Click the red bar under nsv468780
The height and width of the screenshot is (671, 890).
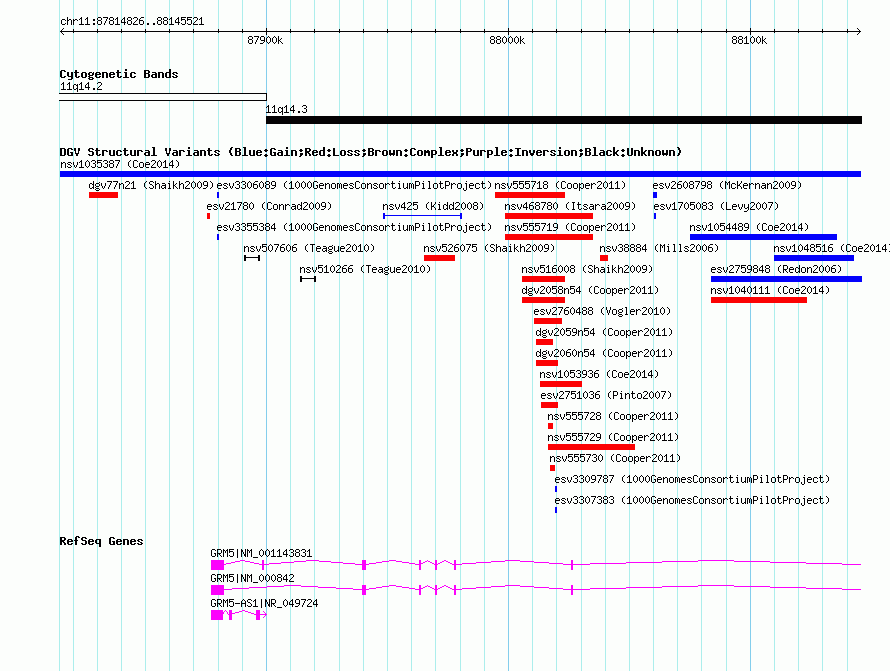click(549, 216)
